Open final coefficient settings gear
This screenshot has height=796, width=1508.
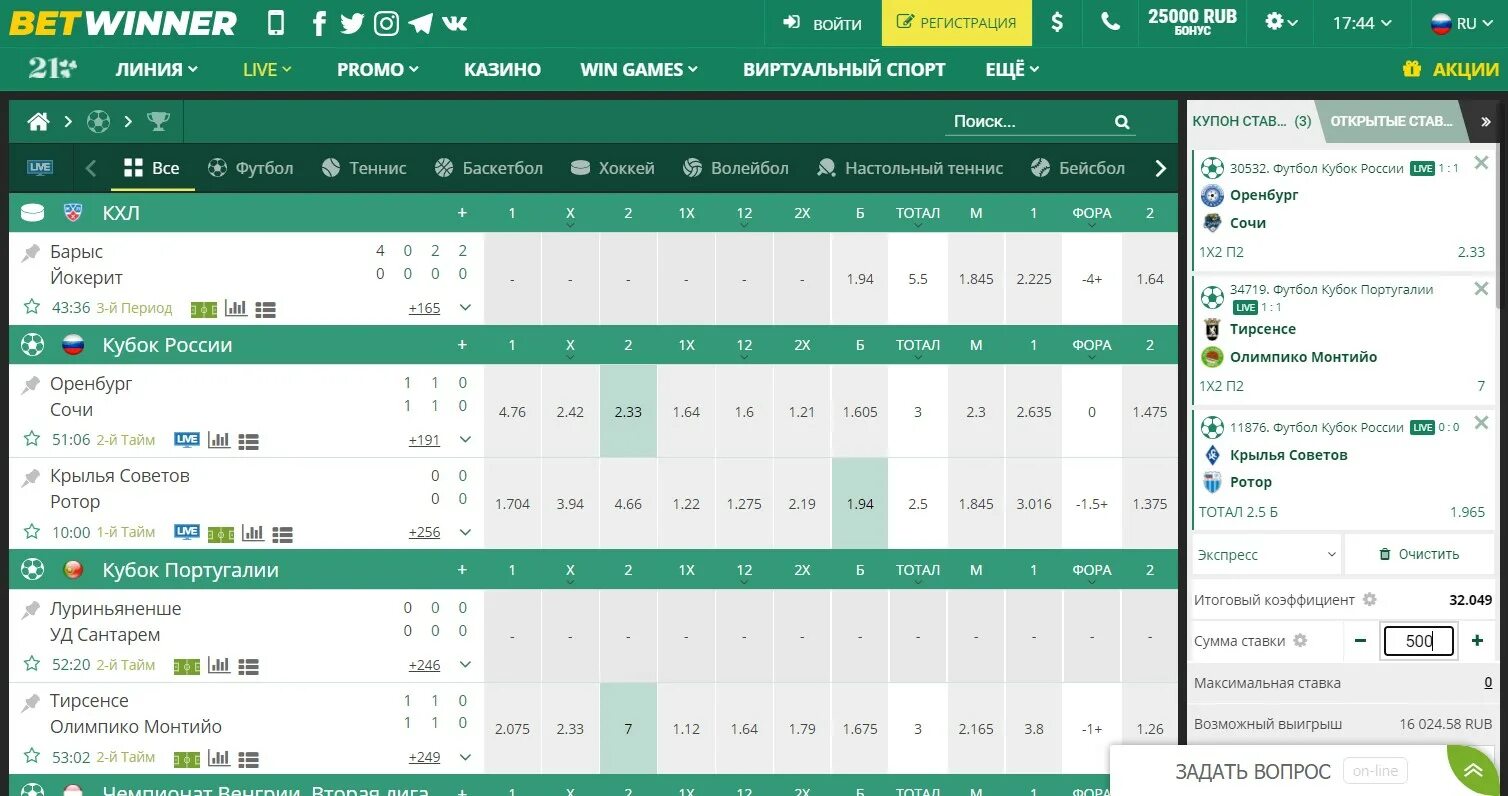tap(1370, 600)
